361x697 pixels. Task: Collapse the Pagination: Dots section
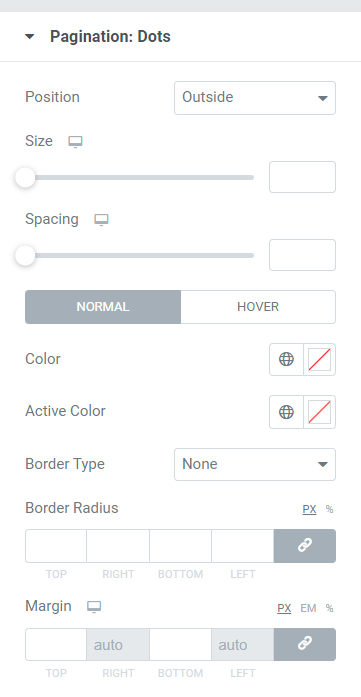pos(29,36)
